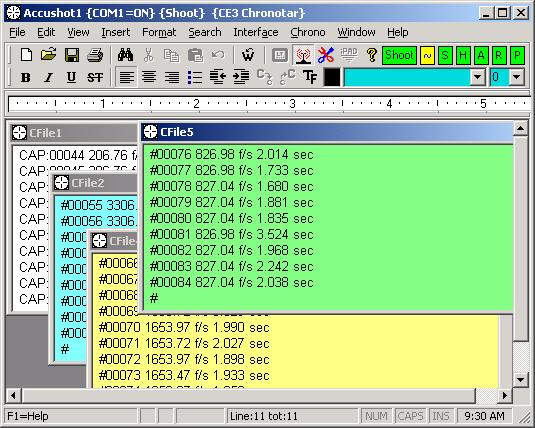The image size is (535, 428).
Task: Click the horizontal scrollbar left arrow
Action: (13, 396)
